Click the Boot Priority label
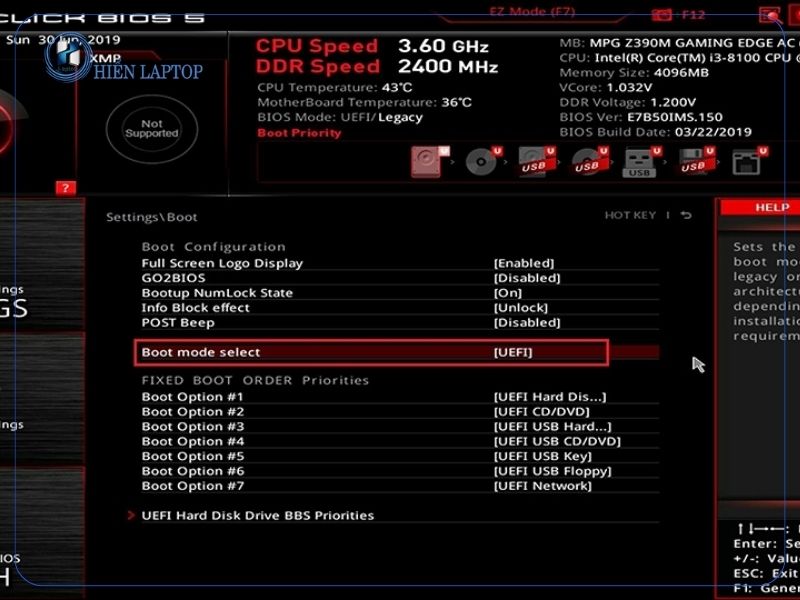Viewport: 800px width, 600px height. click(299, 133)
